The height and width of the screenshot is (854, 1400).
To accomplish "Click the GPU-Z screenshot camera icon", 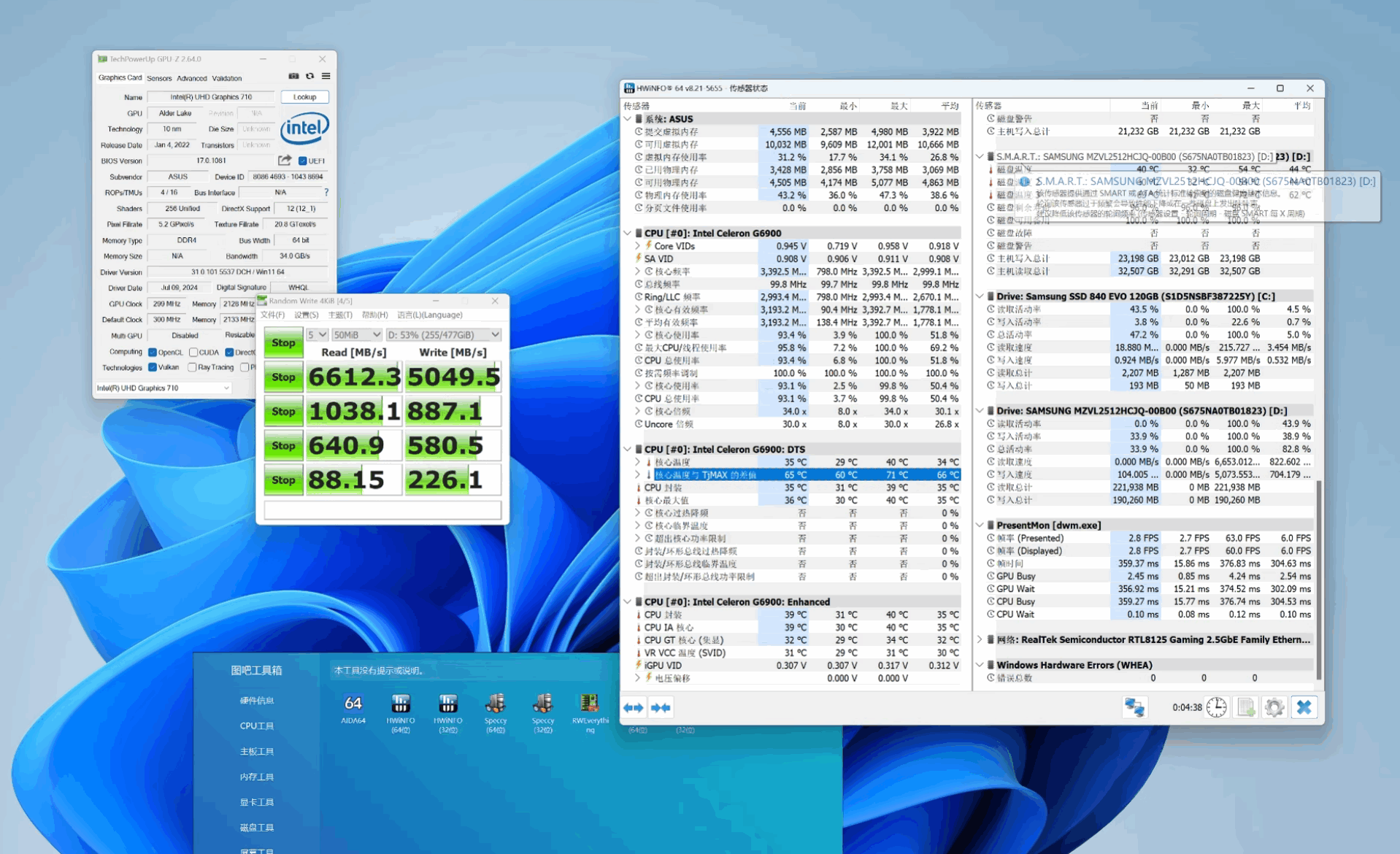I will pos(293,76).
